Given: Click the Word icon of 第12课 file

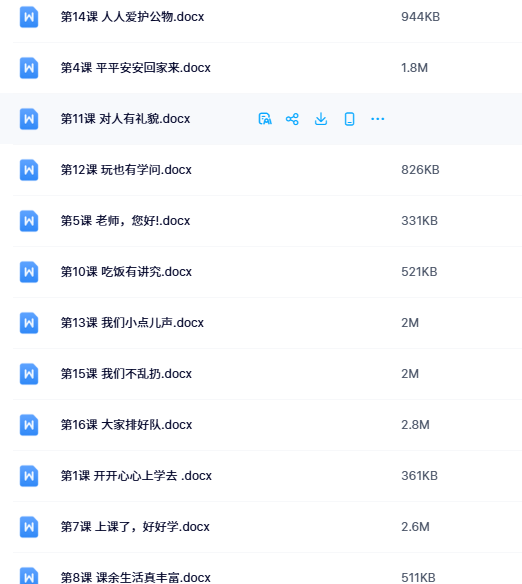Looking at the screenshot, I should pyautogui.click(x=29, y=170).
